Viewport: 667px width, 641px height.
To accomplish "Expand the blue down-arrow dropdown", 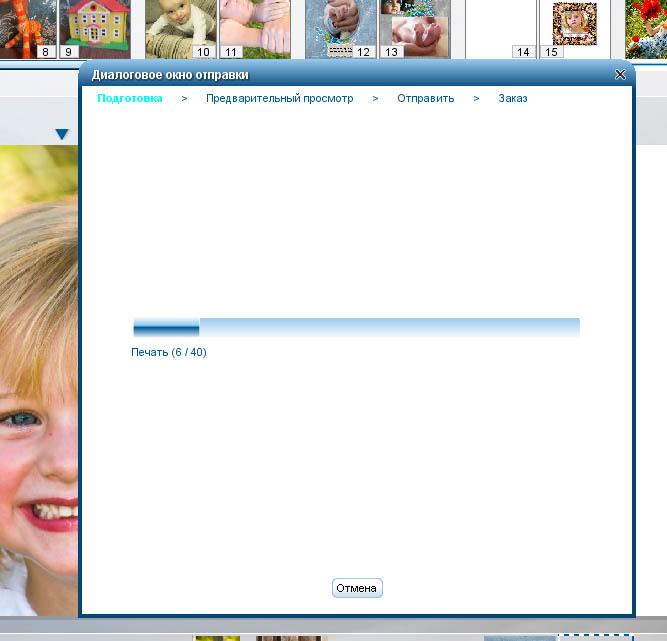I will click(x=62, y=134).
